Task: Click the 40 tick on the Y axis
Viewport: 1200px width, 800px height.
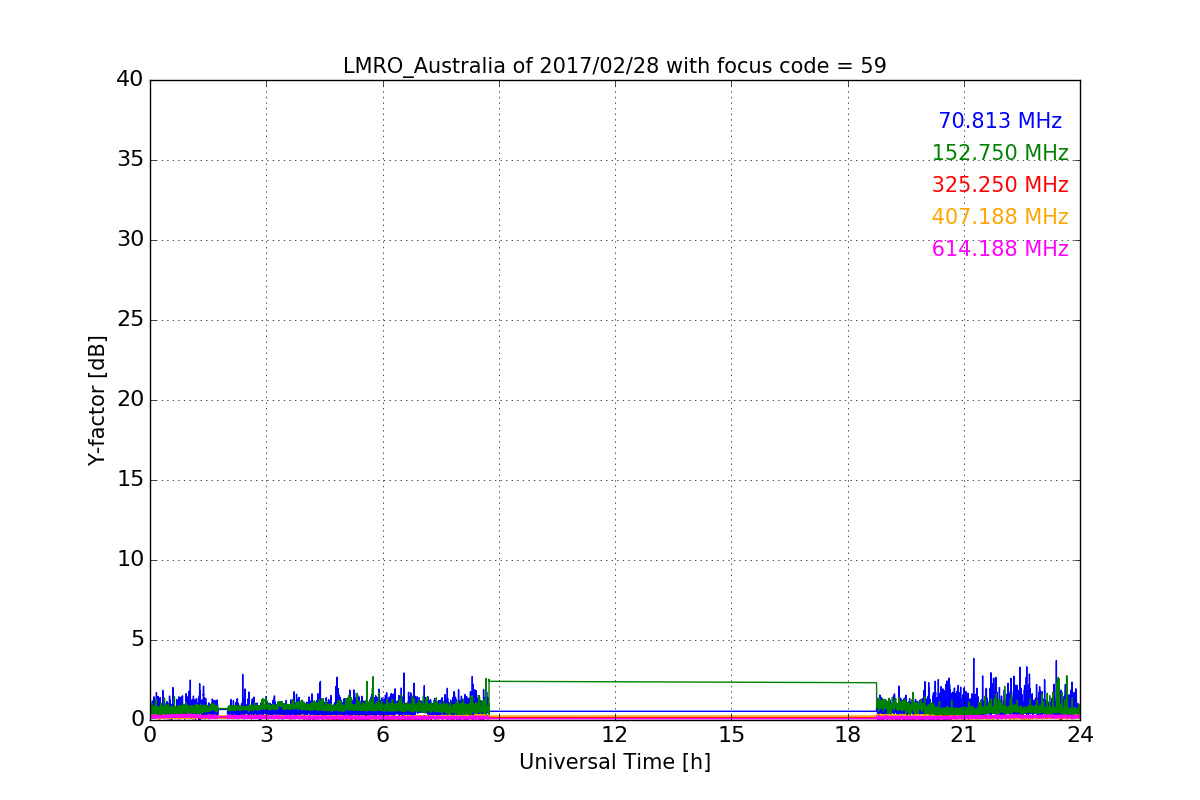Action: [x=130, y=80]
